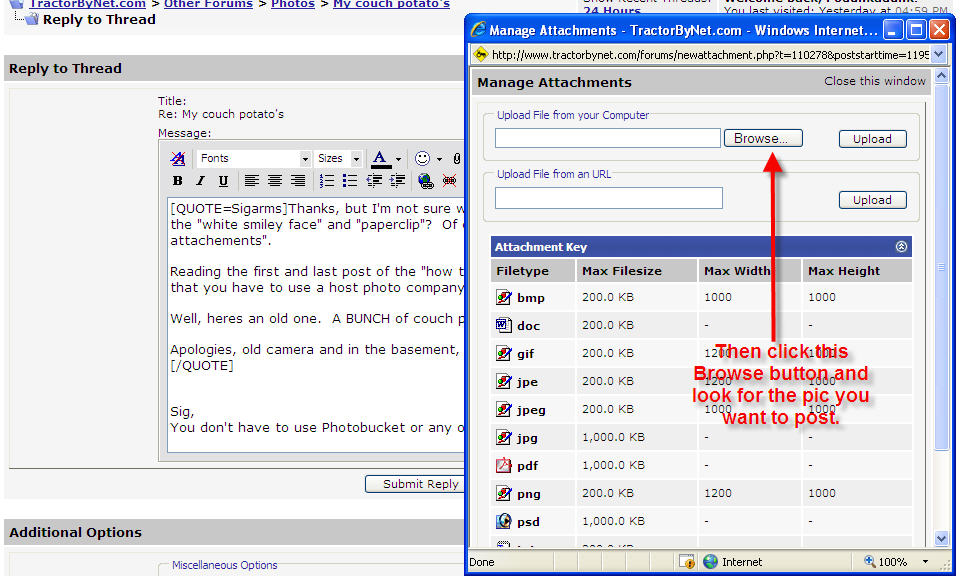Insert an ordered numbered list
The height and width of the screenshot is (576, 964).
click(327, 181)
